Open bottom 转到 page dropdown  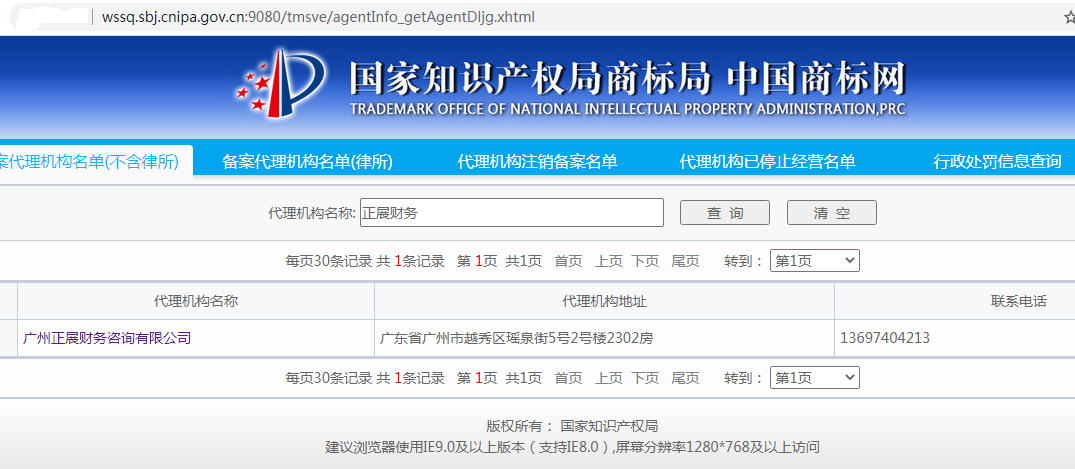point(814,378)
